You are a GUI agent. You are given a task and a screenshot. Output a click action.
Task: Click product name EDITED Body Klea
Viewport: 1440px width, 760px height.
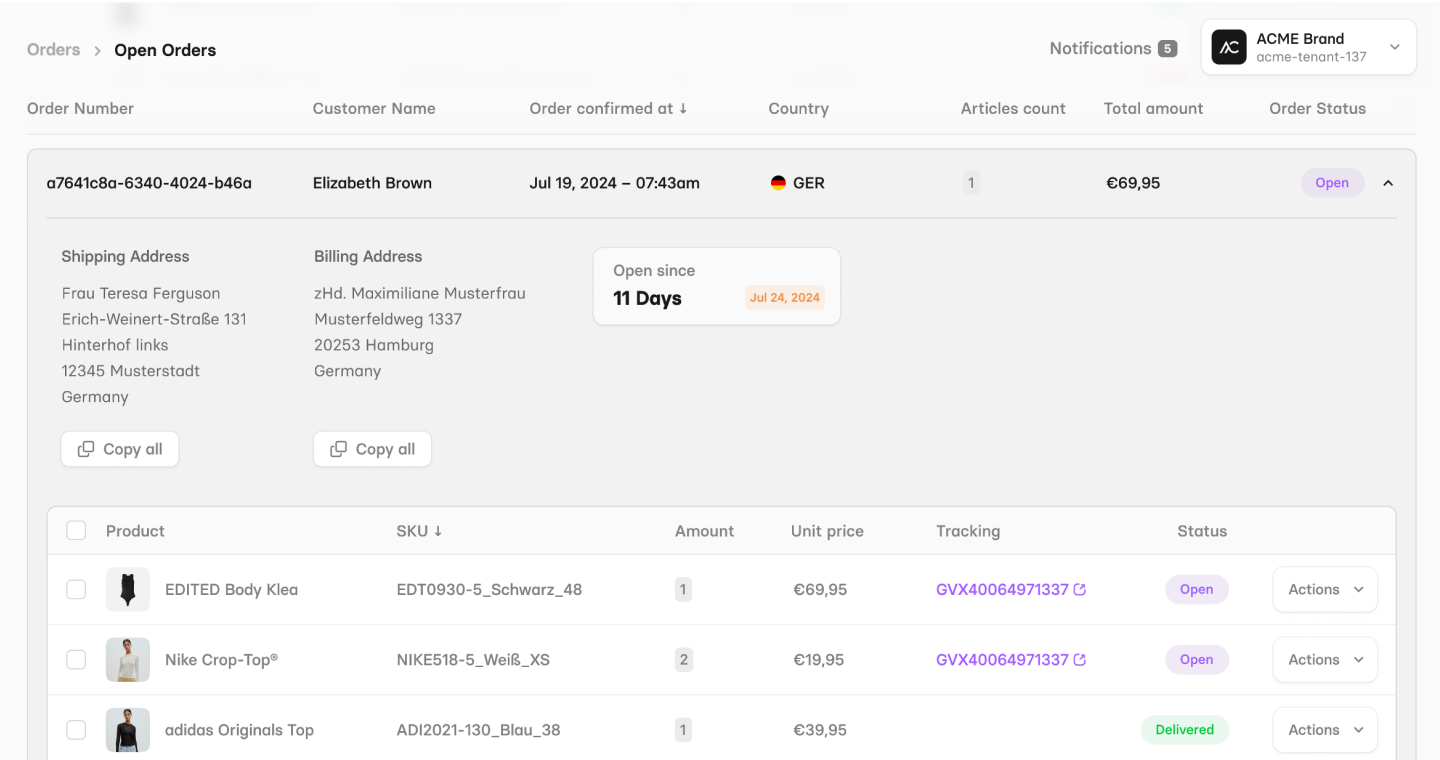pos(231,589)
